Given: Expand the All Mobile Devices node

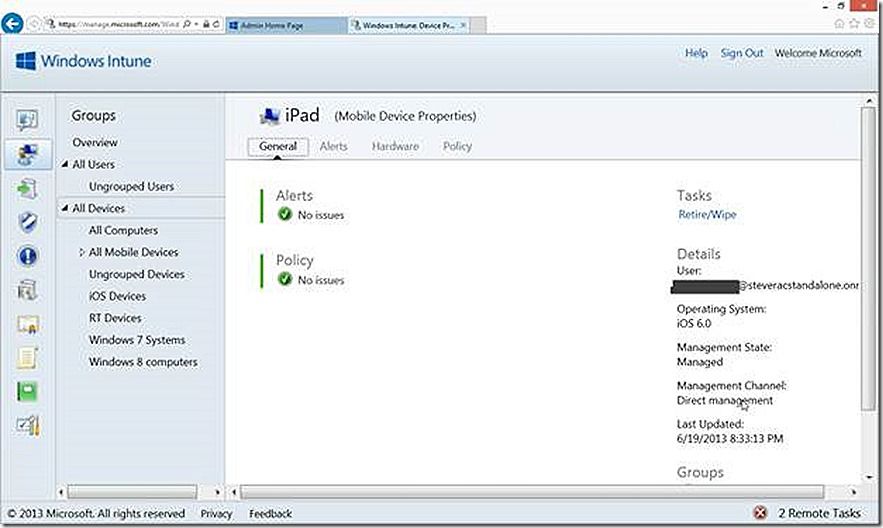Looking at the screenshot, I should [x=82, y=252].
